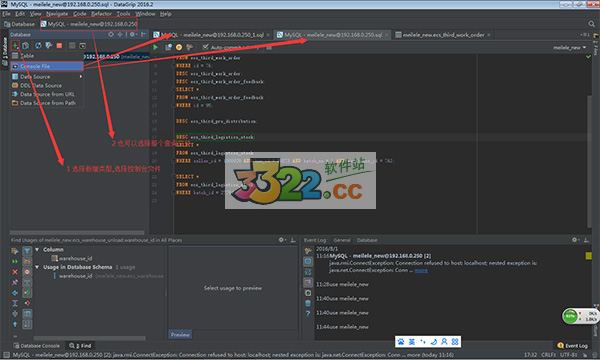Image resolution: width=600 pixels, height=360 pixels.
Task: Open data source properties wrench icon
Action: coord(49,46)
